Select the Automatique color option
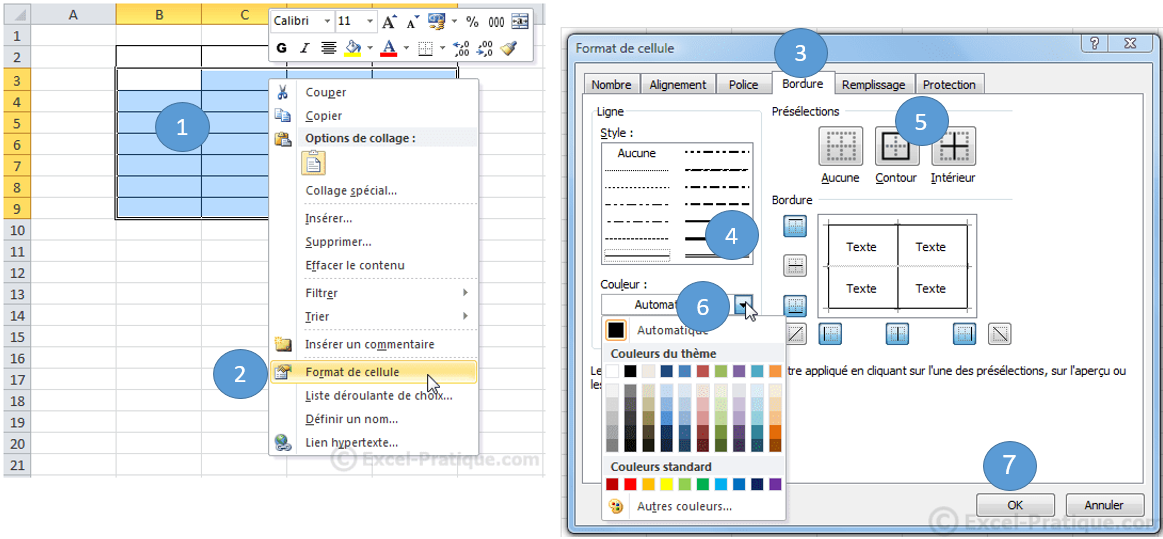The width and height of the screenshot is (1163, 539). [x=673, y=331]
